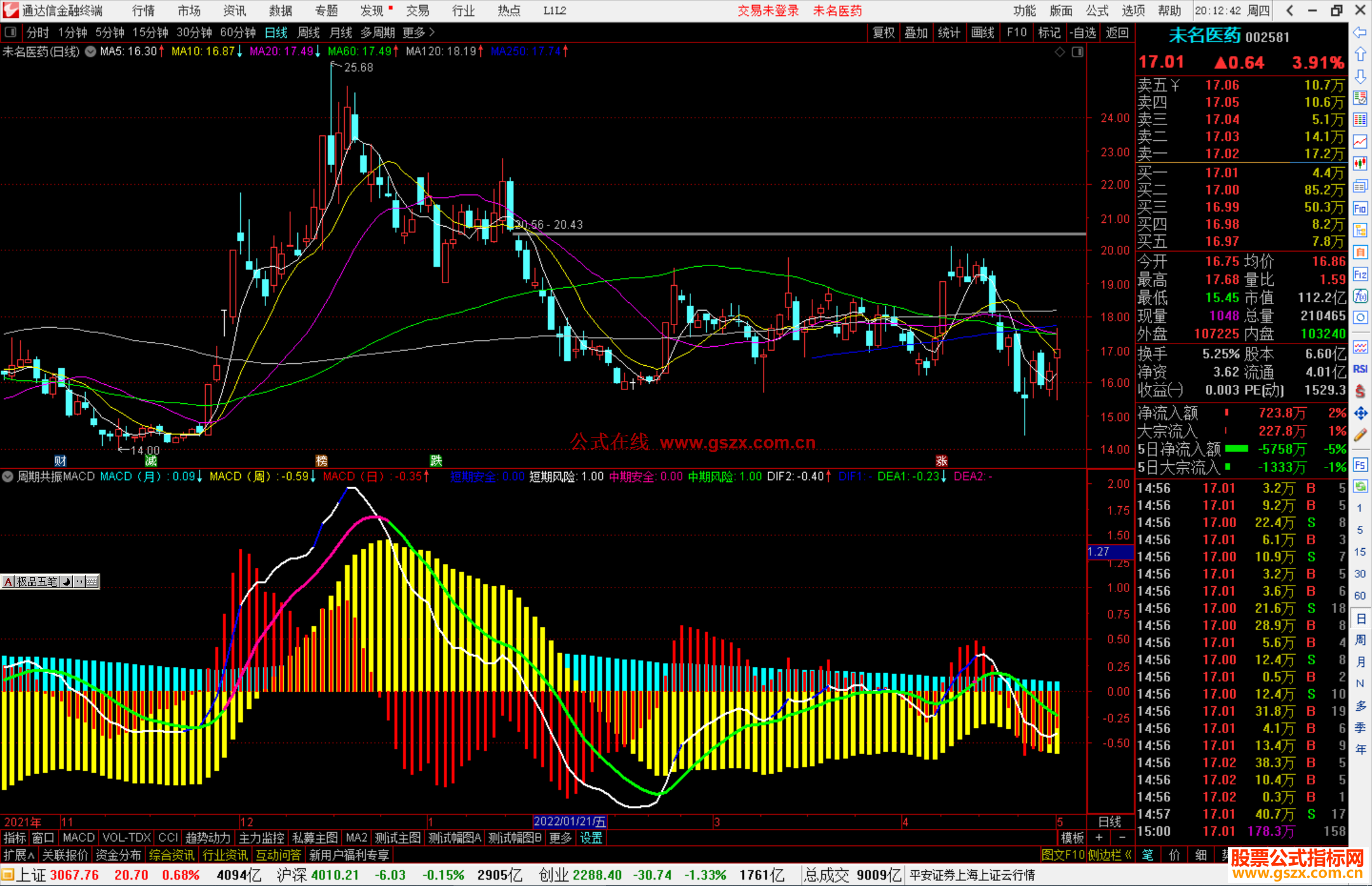The image size is (1372, 886).
Task: Click the 财 event marker on chart
Action: pyautogui.click(x=60, y=460)
